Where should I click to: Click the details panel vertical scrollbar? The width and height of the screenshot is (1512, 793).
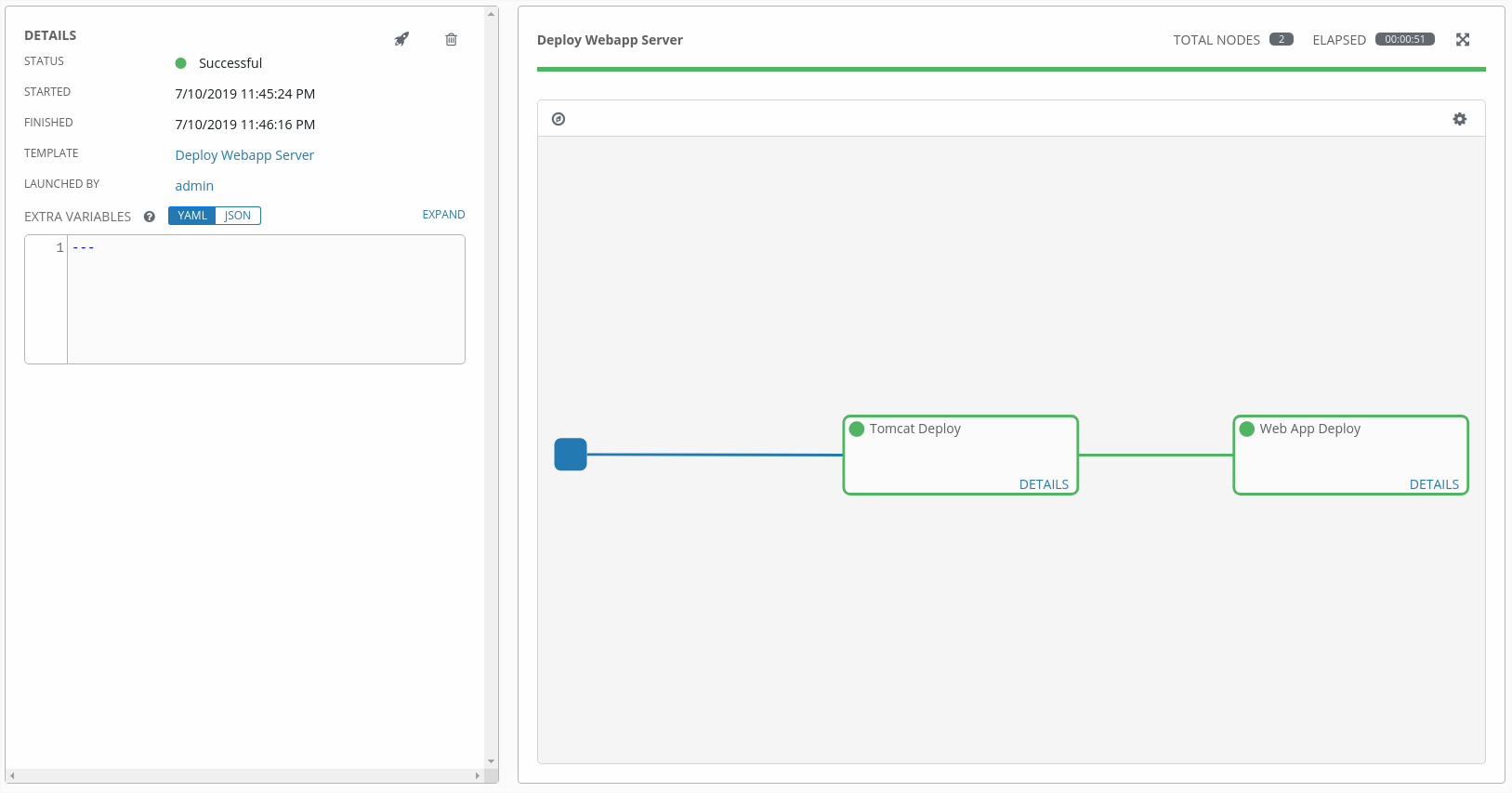pyautogui.click(x=491, y=388)
